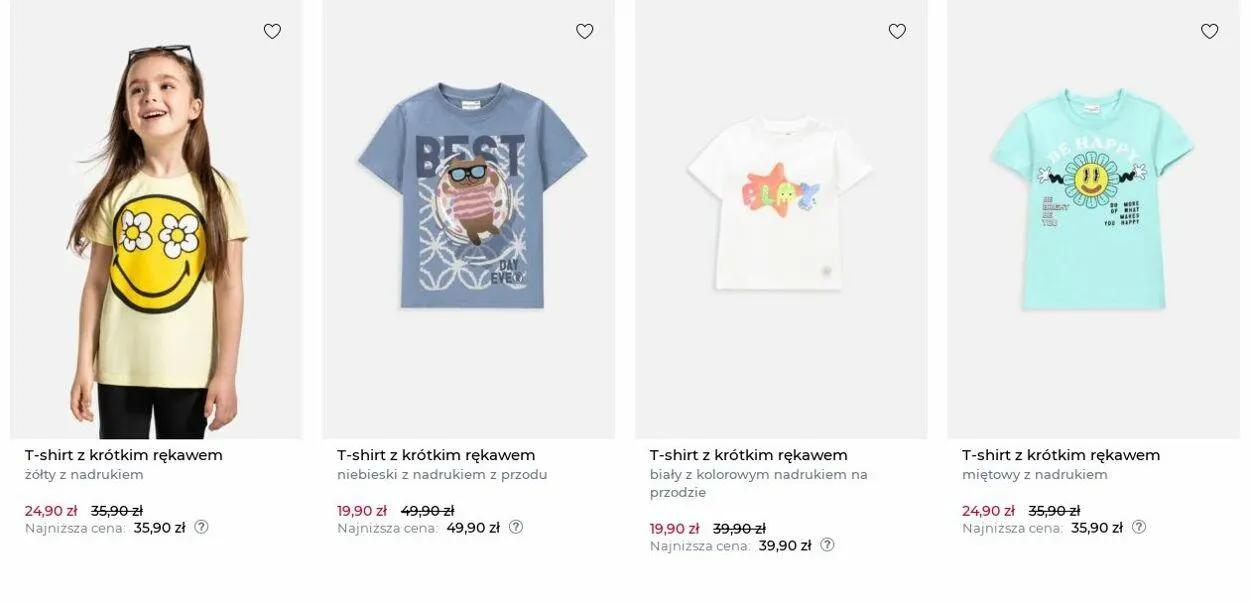The image size is (1250, 604).
Task: Click 'niebieski z nadrukiem z przodu' description
Action: pos(442,475)
